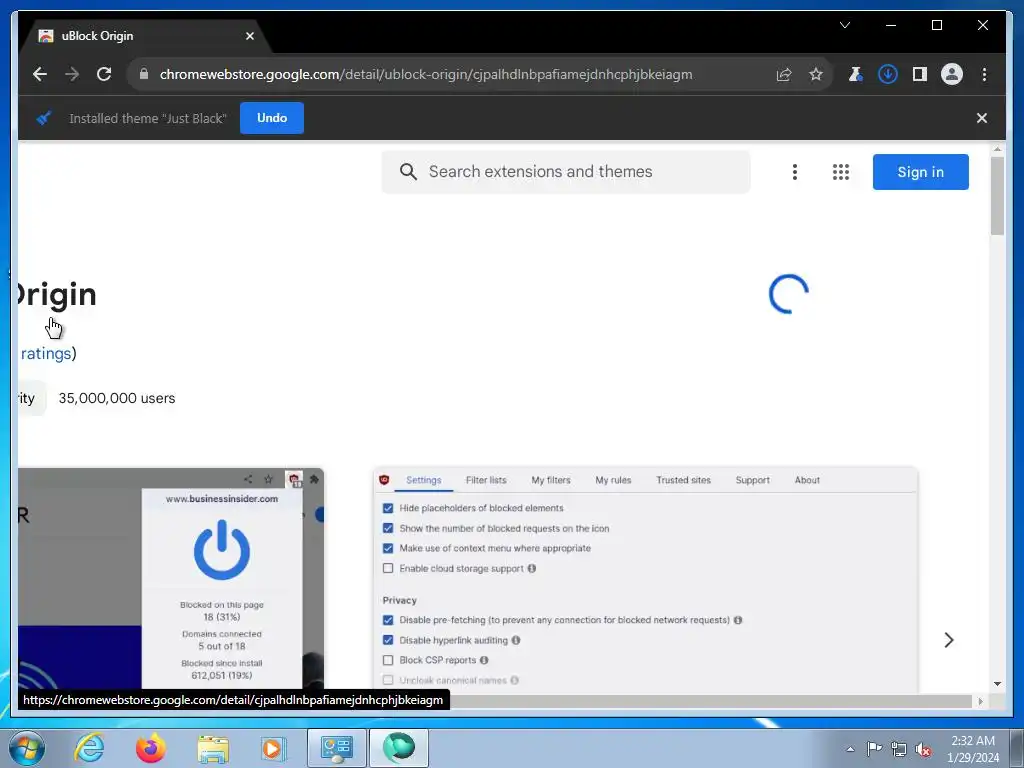The image size is (1024, 768).
Task: Open Windows Explorer folder from taskbar
Action: (x=213, y=748)
